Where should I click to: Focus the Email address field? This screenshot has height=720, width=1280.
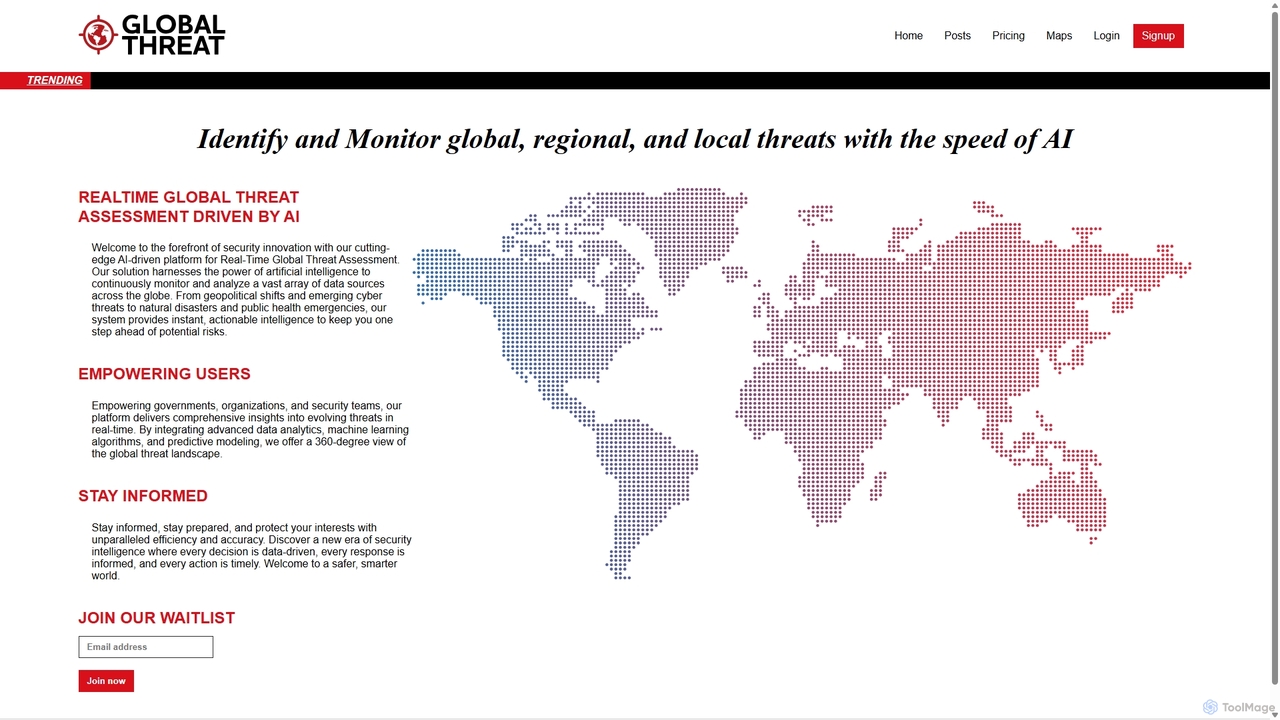pos(146,647)
